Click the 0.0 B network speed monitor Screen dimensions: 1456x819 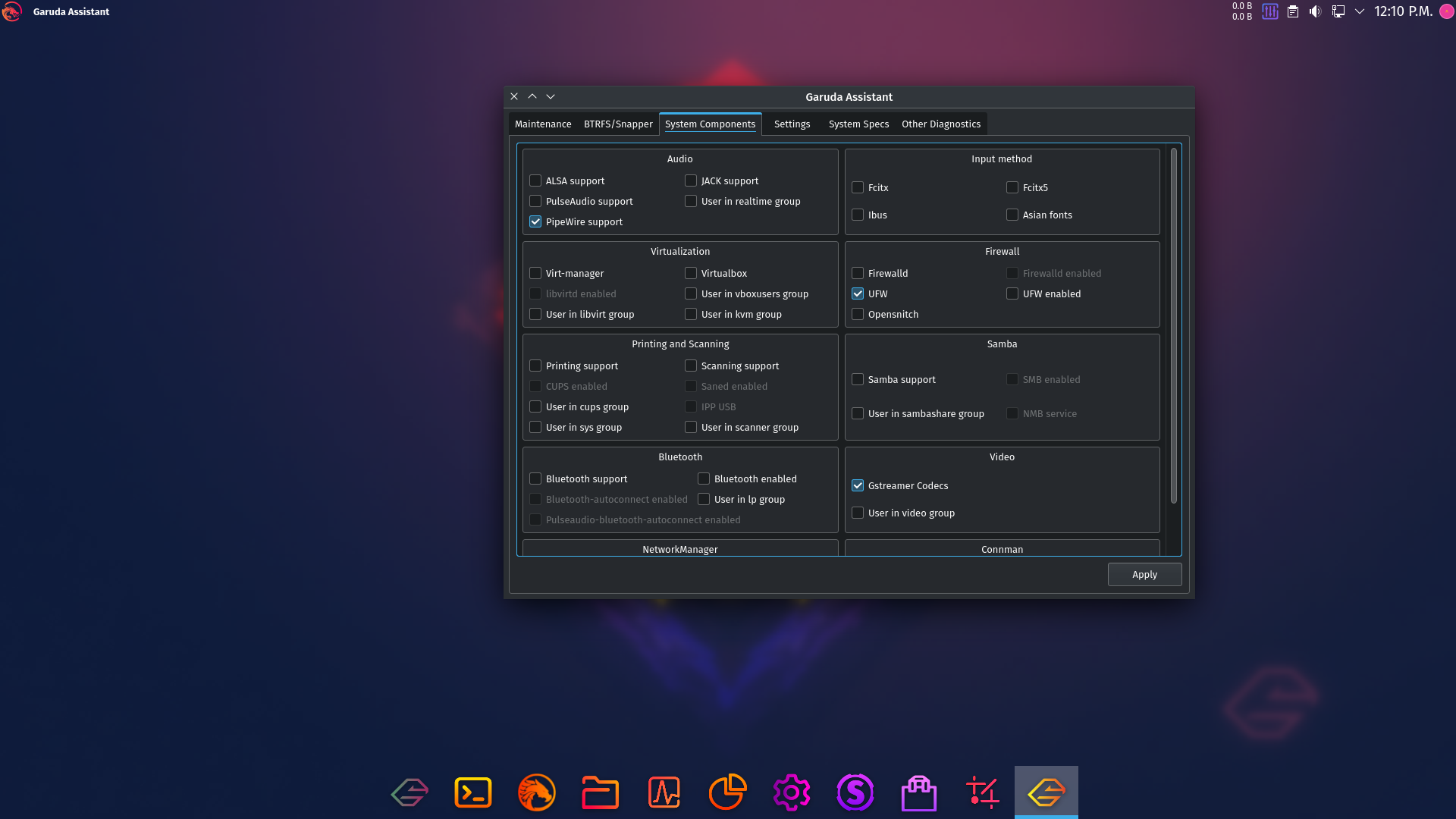[1242, 11]
